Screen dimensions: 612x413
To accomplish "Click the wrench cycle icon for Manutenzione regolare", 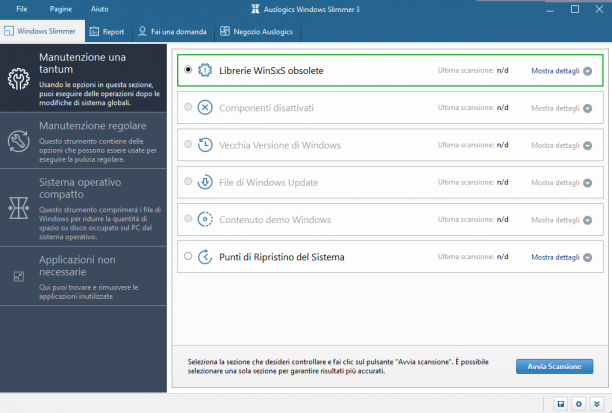I will pos(18,141).
